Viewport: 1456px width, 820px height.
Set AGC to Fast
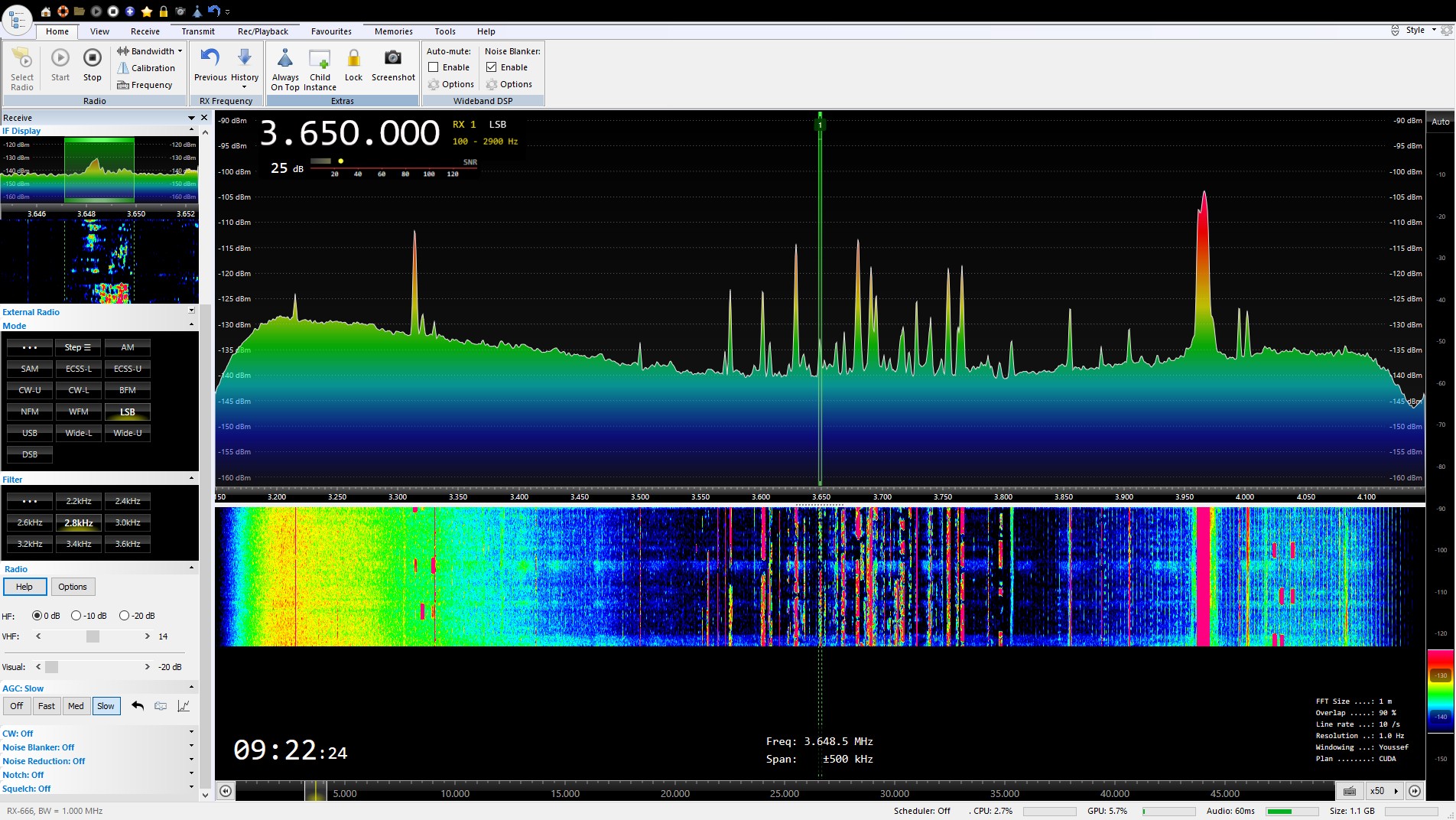point(47,706)
